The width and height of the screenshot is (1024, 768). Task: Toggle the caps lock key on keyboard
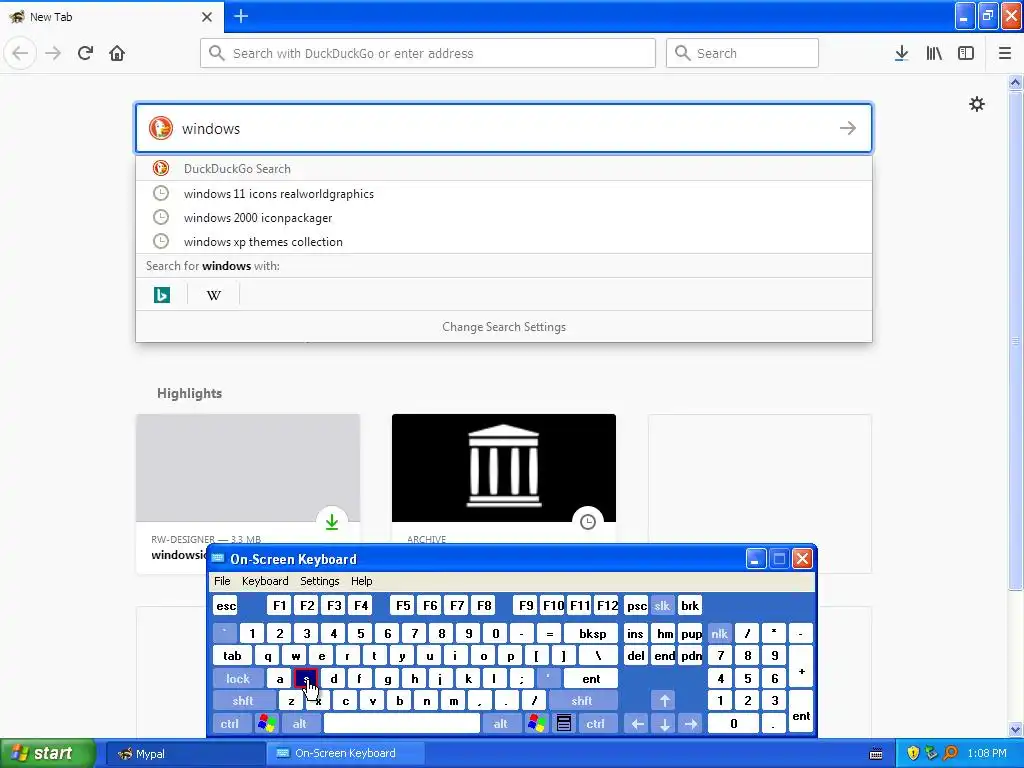[238, 679]
